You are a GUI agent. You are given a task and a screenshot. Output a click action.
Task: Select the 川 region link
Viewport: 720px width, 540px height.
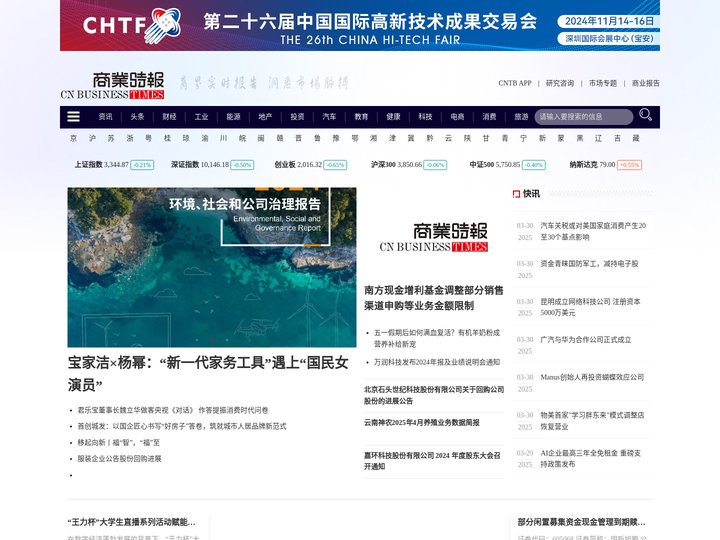223,138
